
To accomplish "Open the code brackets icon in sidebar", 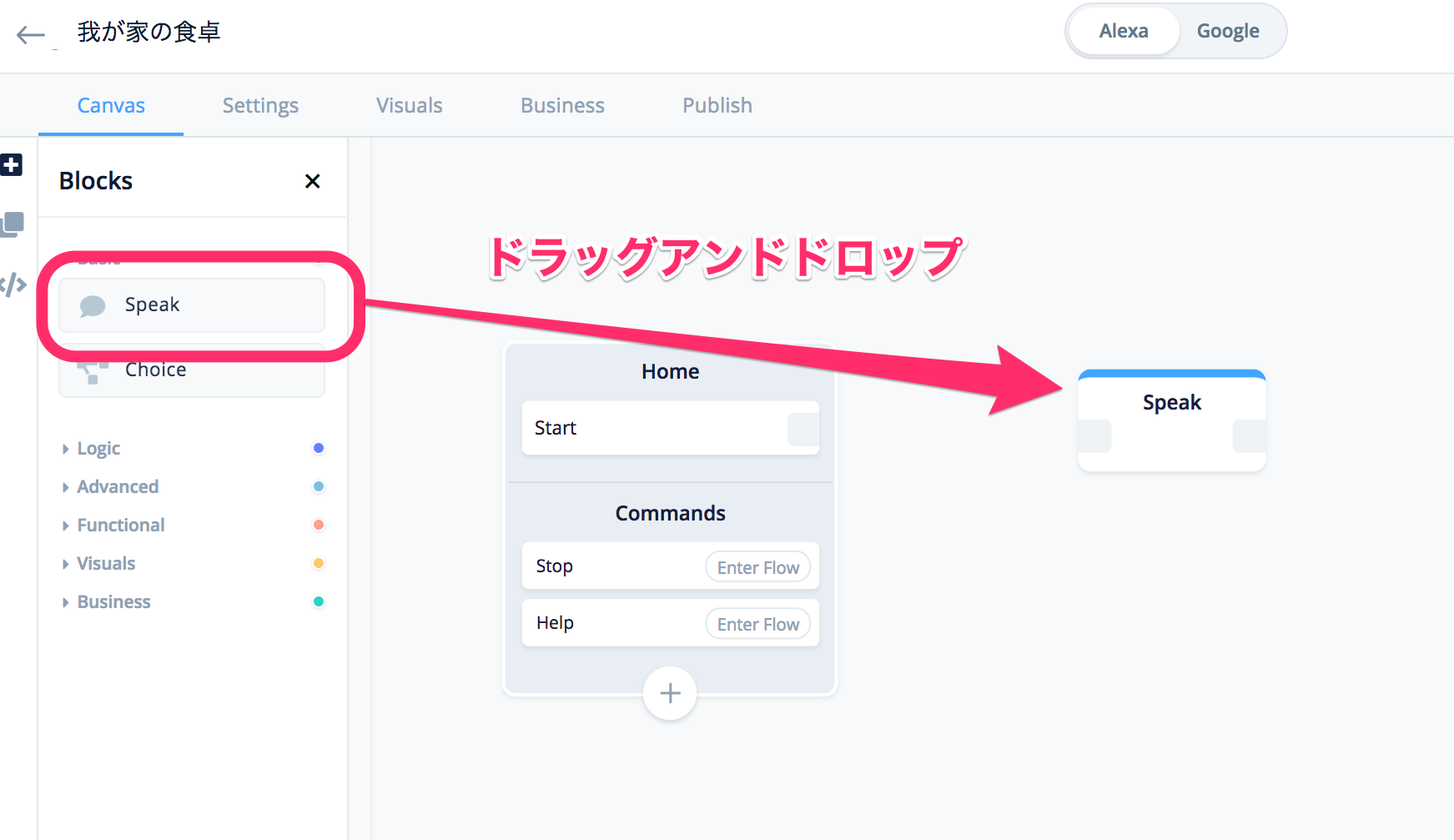I will click(13, 284).
